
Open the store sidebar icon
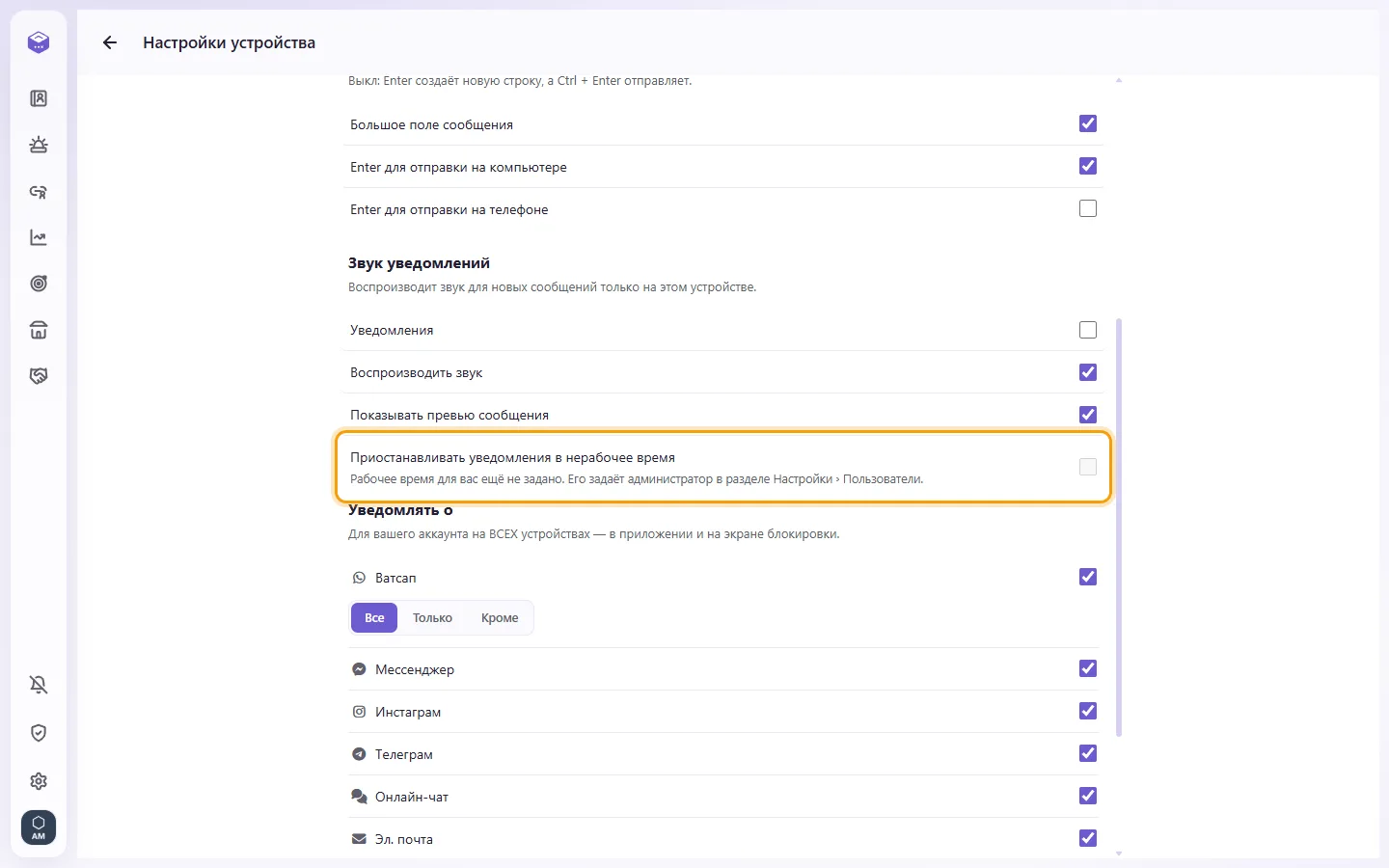coord(39,330)
